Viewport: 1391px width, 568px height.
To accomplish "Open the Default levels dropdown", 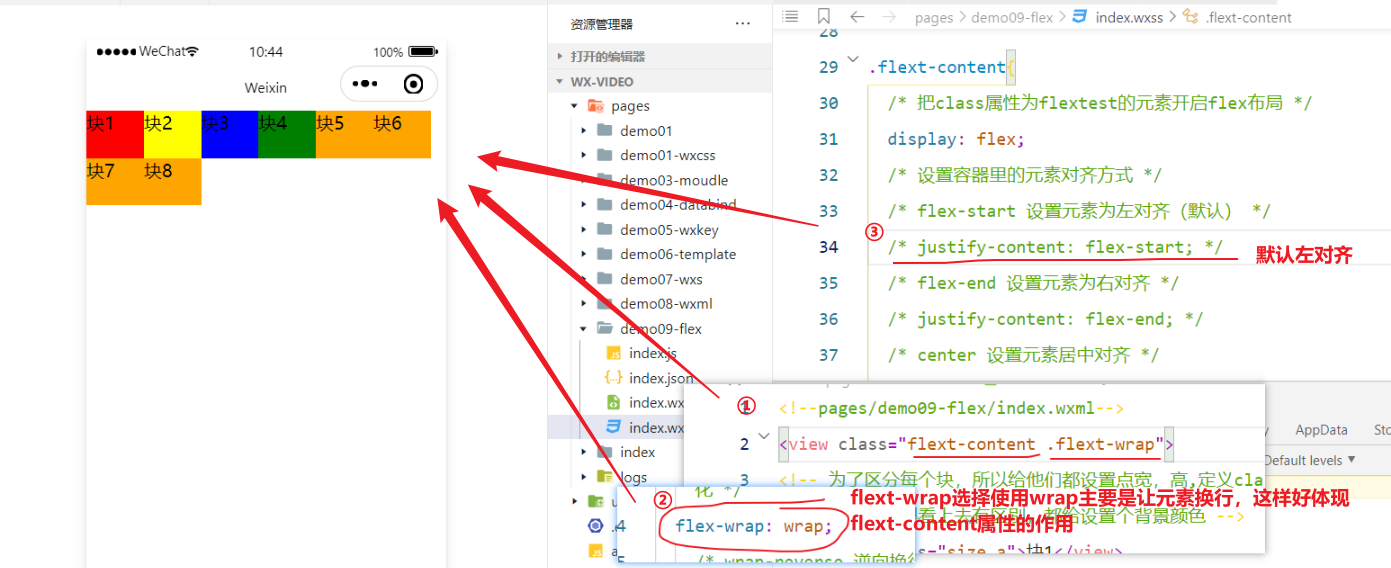I will click(1310, 460).
